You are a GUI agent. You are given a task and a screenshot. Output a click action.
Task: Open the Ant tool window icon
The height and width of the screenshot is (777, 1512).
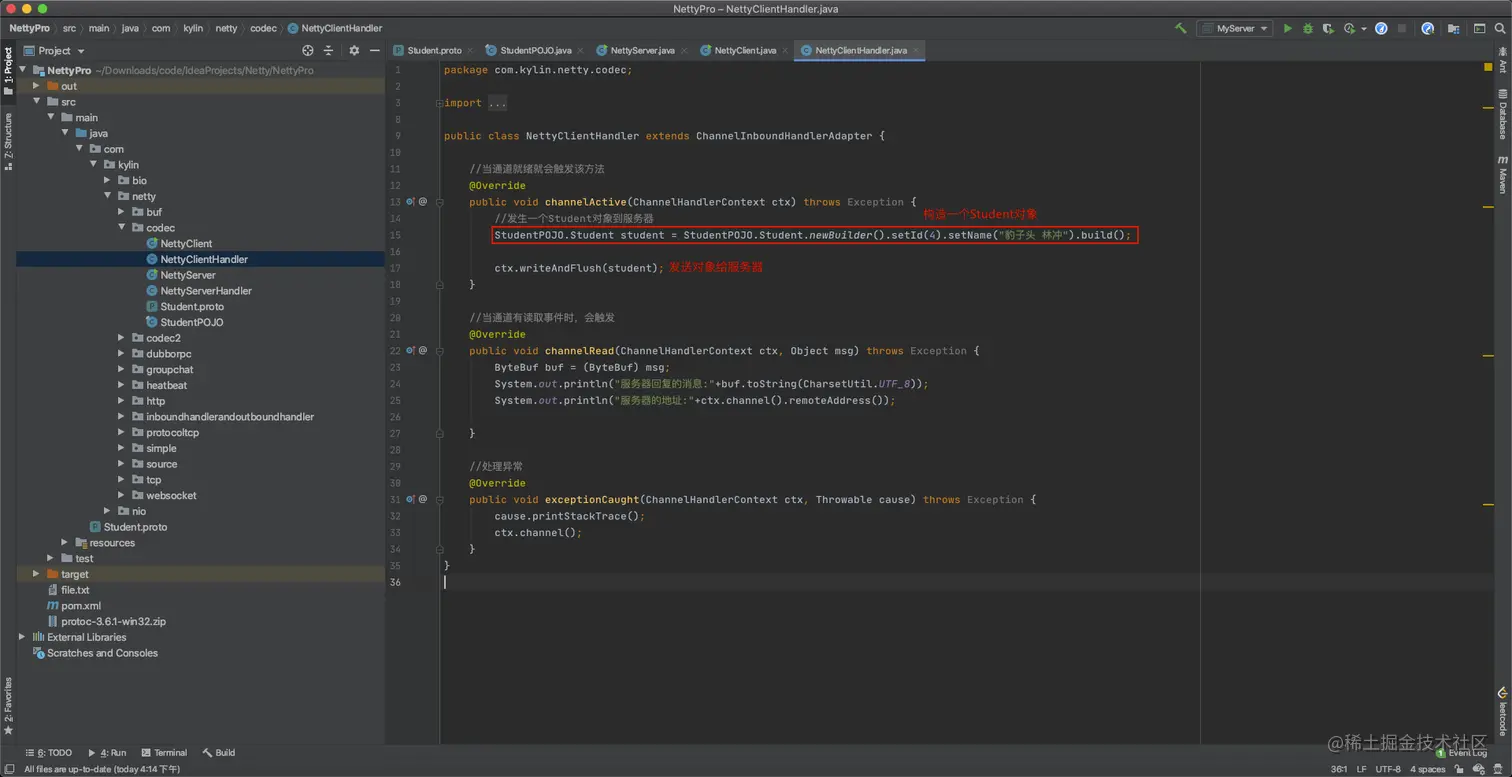[x=1502, y=60]
